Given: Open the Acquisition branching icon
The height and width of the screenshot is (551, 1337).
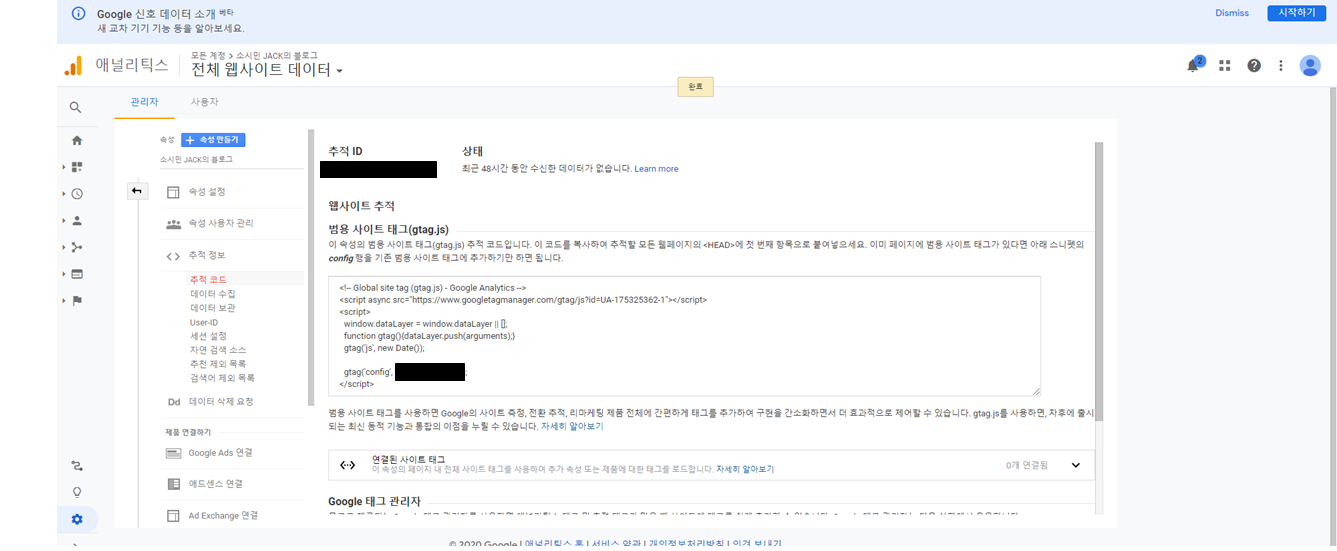Looking at the screenshot, I should (77, 247).
